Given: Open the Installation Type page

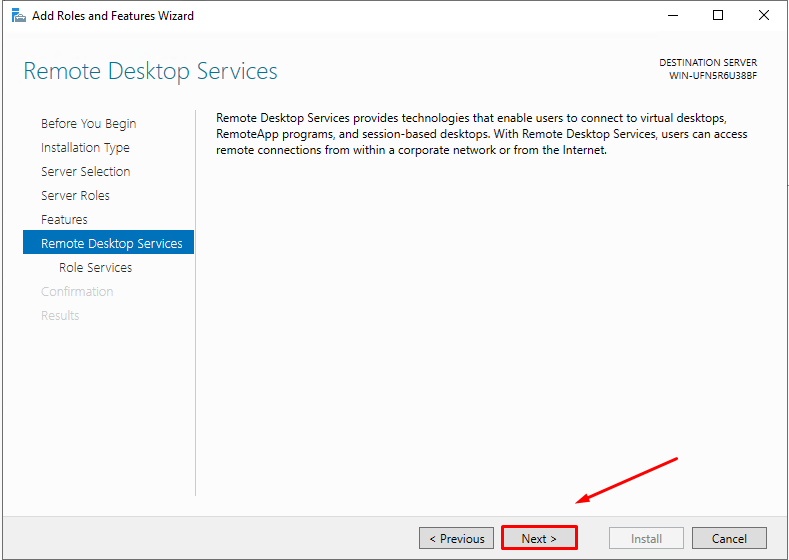Looking at the screenshot, I should click(85, 148).
